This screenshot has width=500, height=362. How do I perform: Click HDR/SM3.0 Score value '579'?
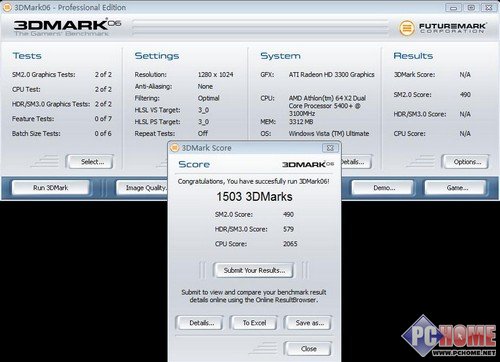[288, 229]
